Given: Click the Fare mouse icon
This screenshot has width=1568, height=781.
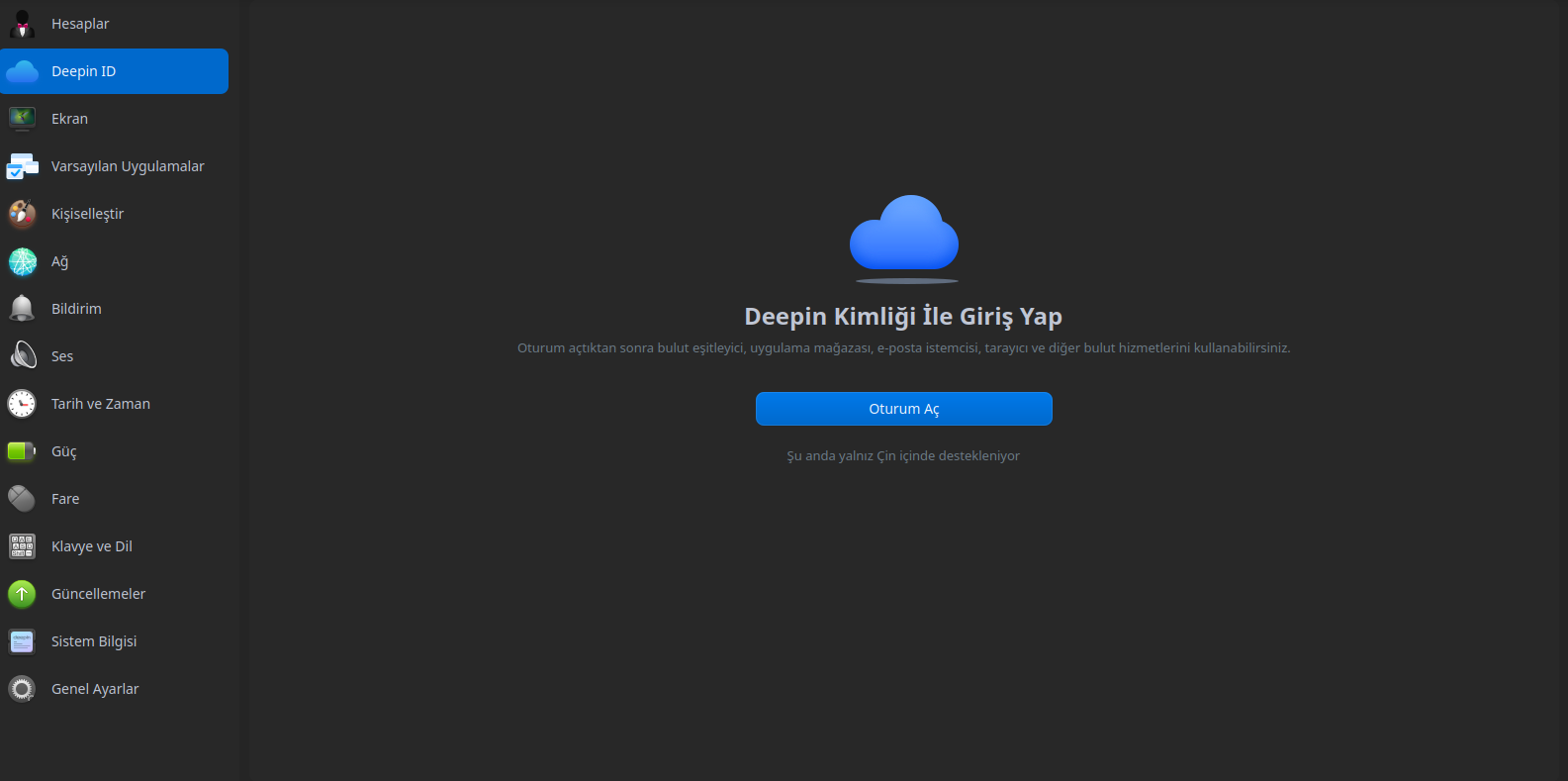Looking at the screenshot, I should coord(22,499).
